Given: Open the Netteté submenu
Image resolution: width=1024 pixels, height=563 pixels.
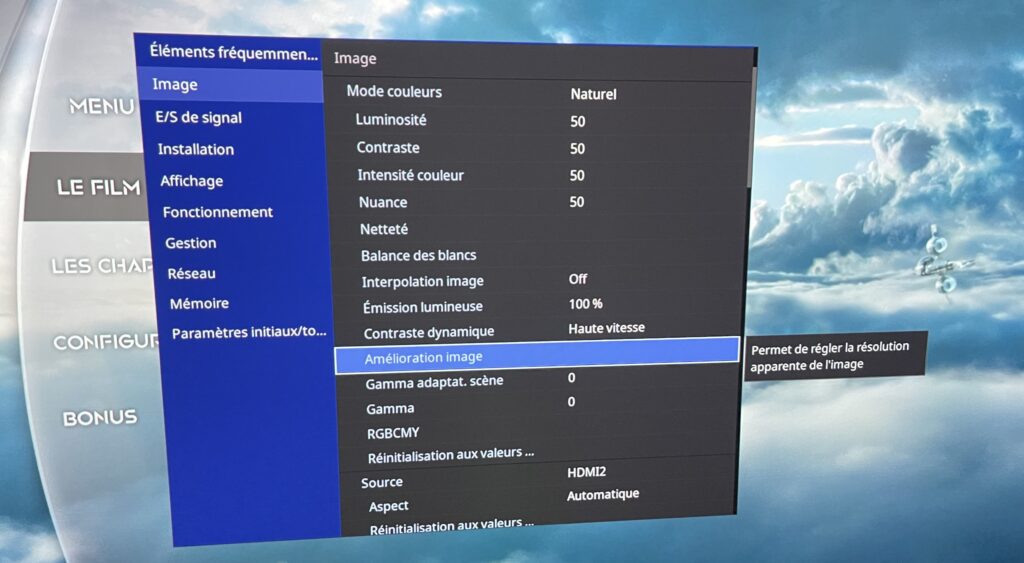Looking at the screenshot, I should 384,229.
